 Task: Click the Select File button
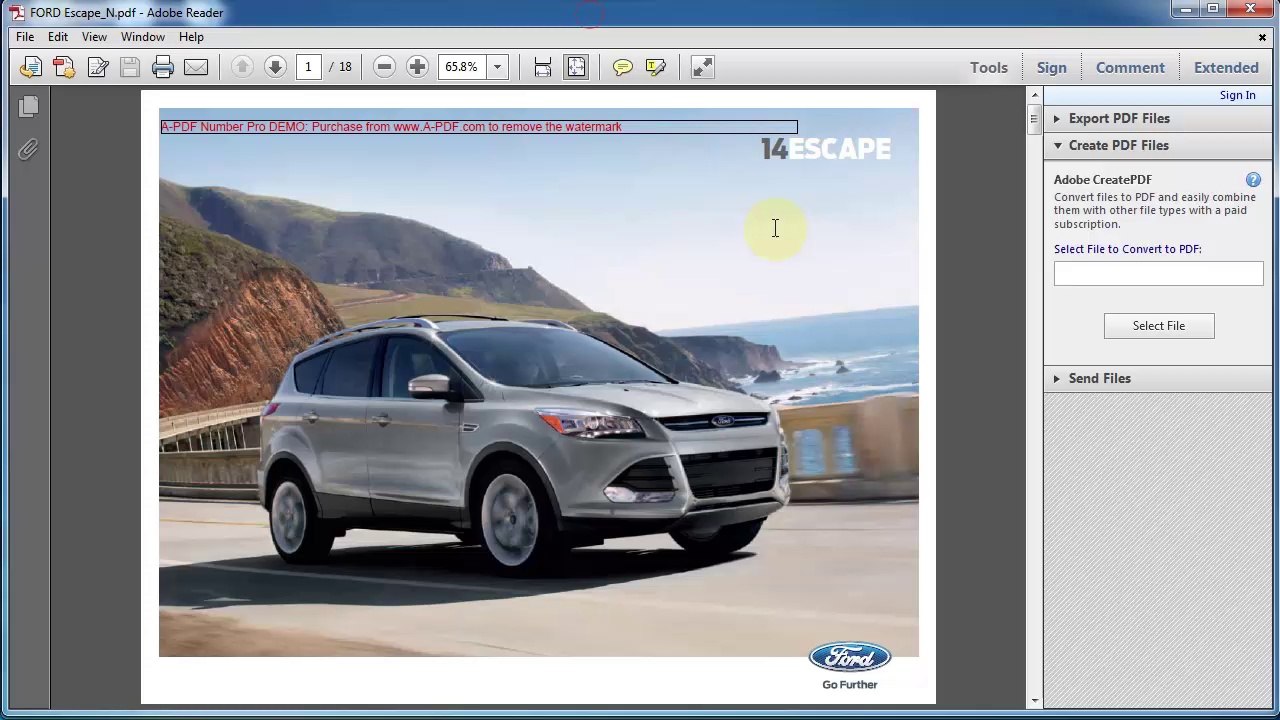click(x=1159, y=326)
